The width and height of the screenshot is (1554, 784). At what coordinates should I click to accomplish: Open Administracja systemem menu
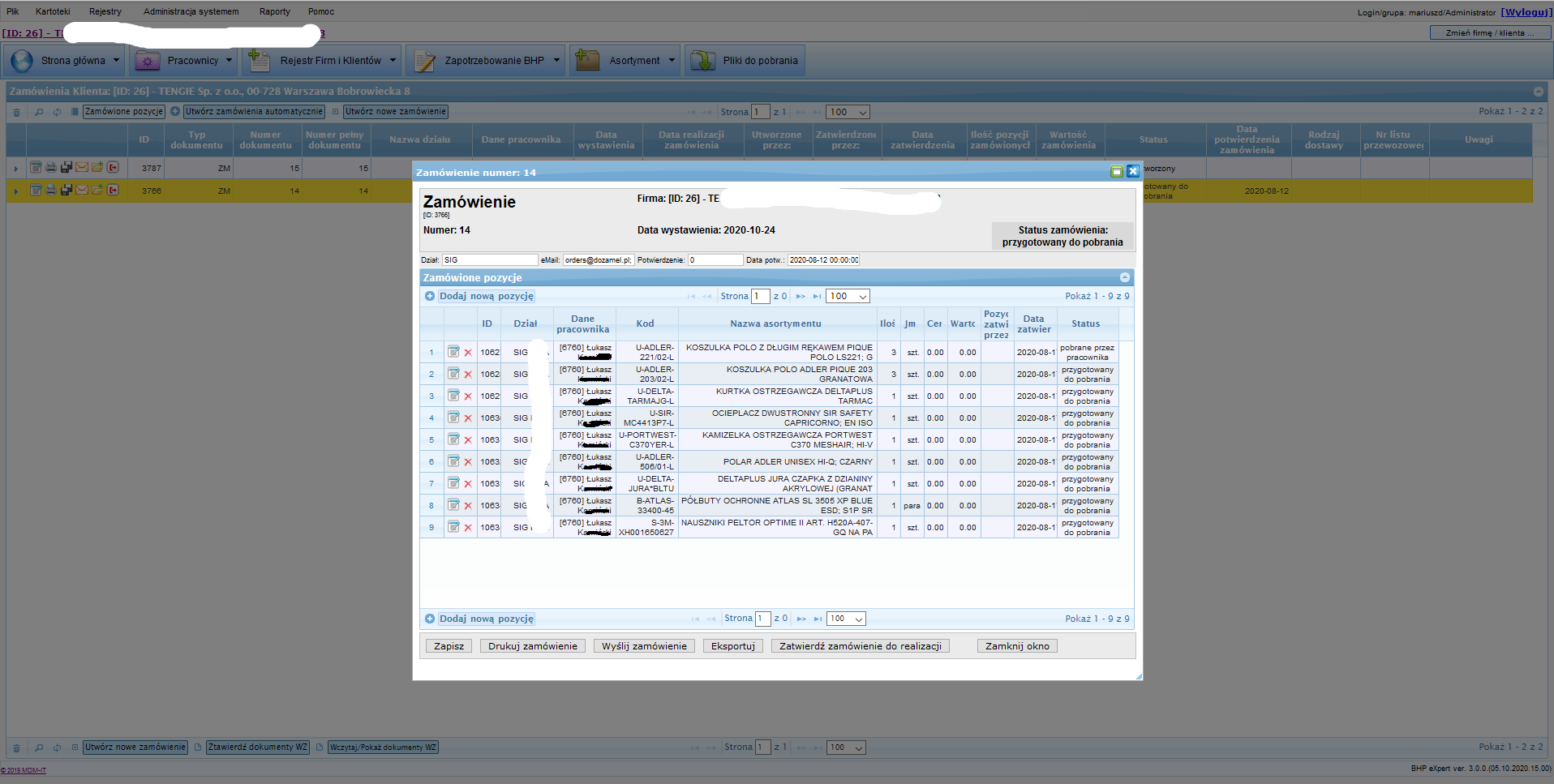tap(191, 11)
